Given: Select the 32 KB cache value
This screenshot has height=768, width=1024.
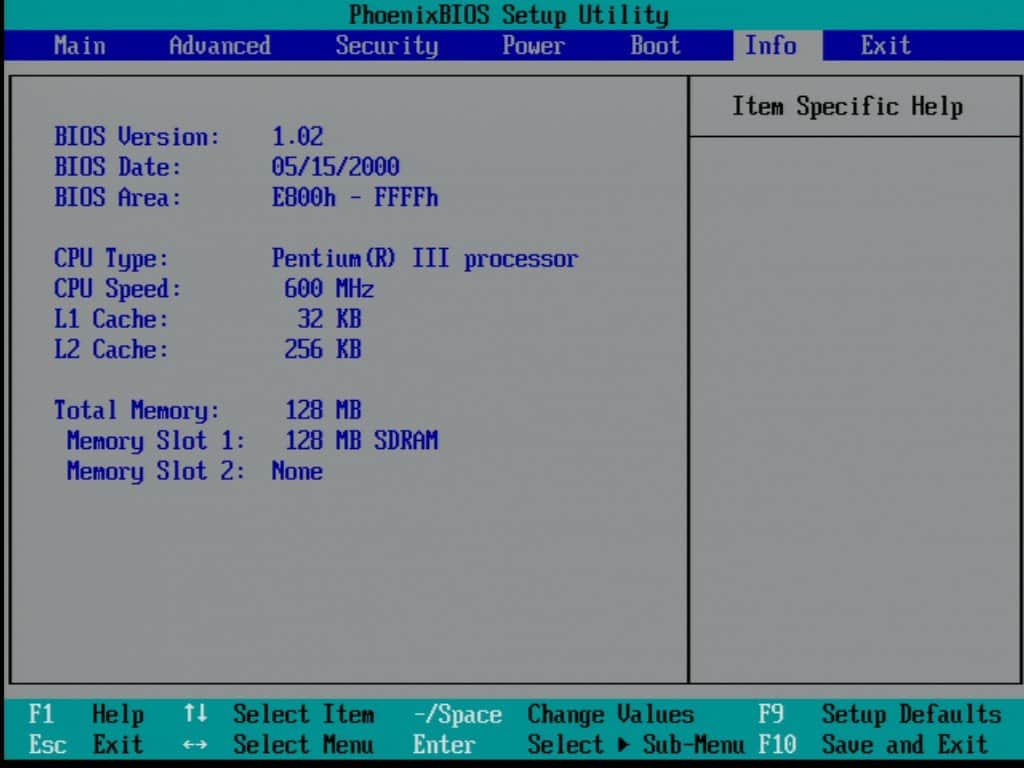Looking at the screenshot, I should click(x=329, y=319).
